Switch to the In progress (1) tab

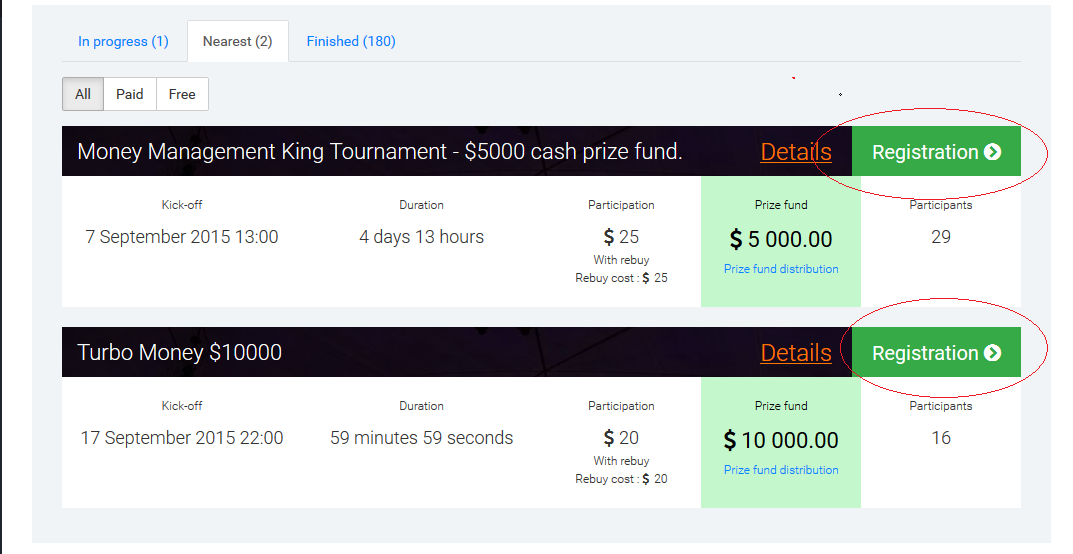123,41
